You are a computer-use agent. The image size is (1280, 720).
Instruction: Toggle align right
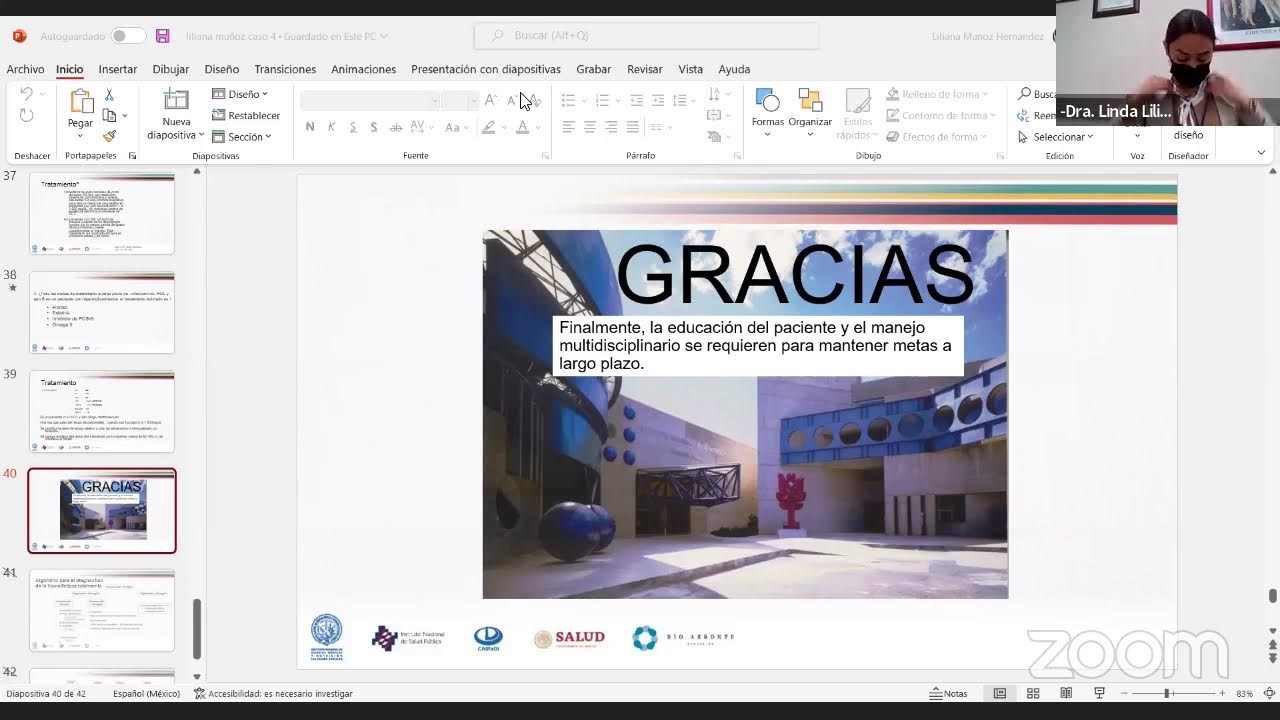pos(611,127)
